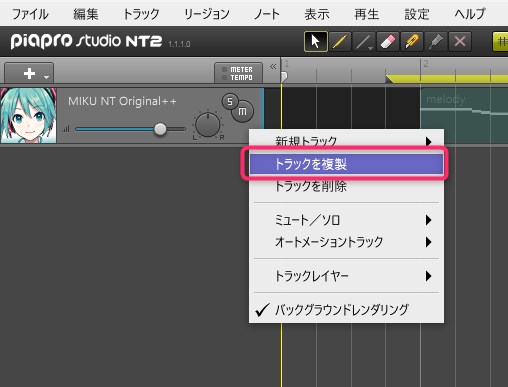Select the yellow pencil draw tool
The height and width of the screenshot is (387, 508).
coord(340,42)
